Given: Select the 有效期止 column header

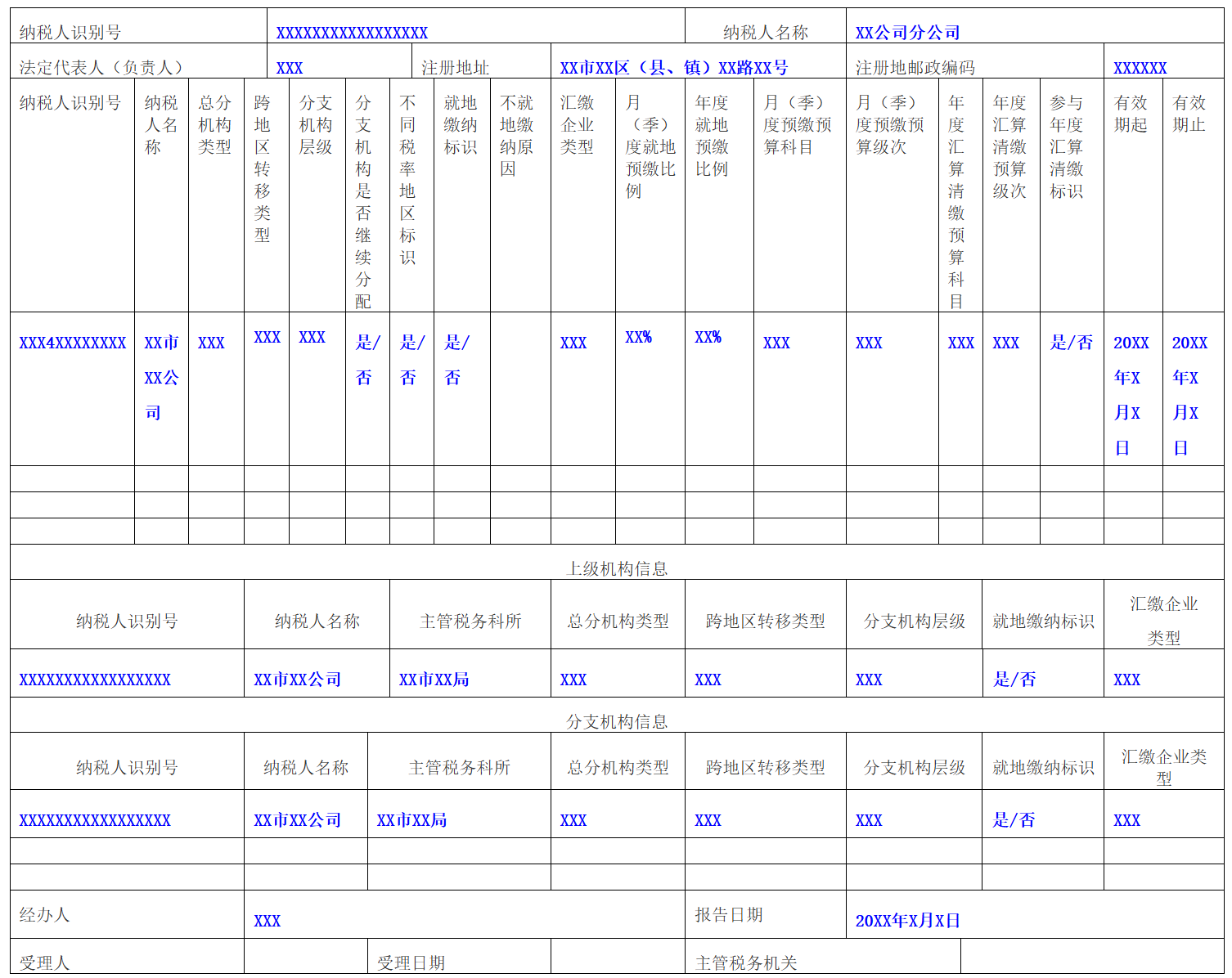Looking at the screenshot, I should click(1189, 114).
